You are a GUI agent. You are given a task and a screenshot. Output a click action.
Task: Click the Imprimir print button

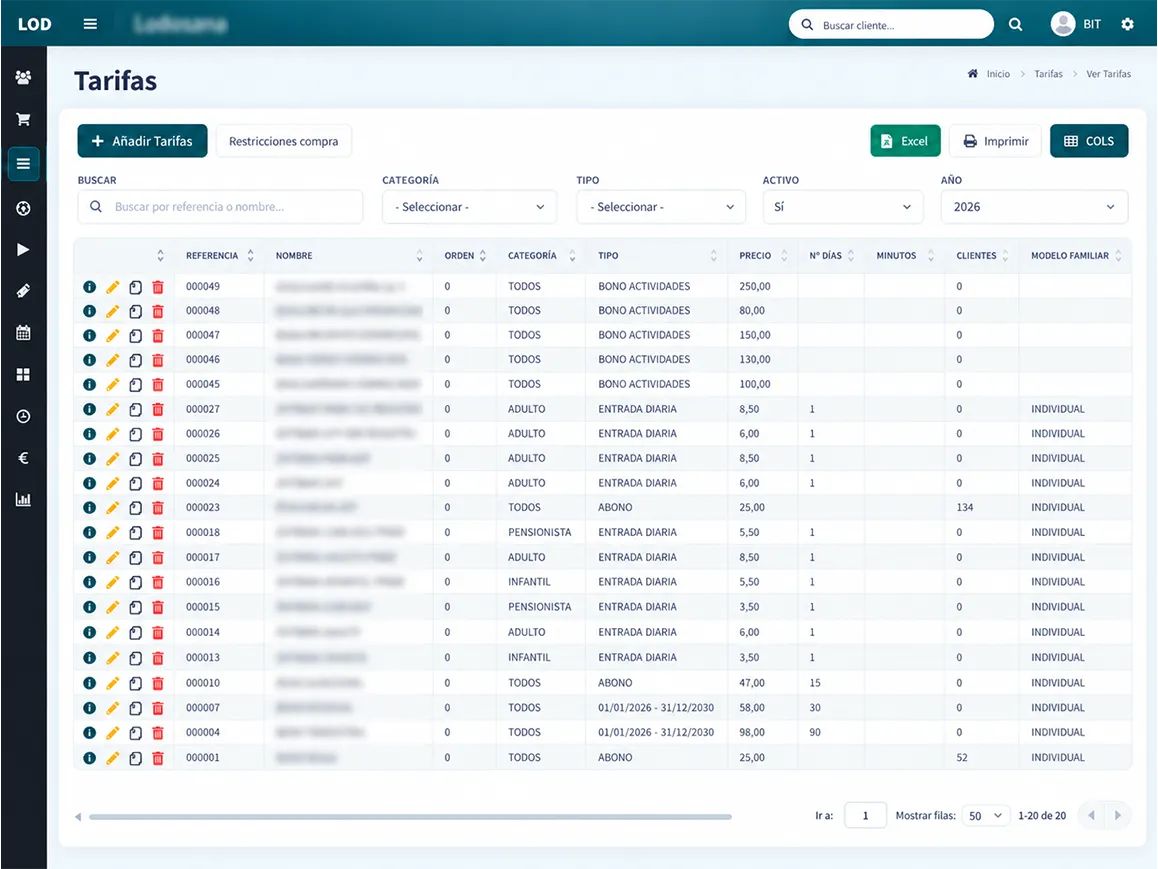(x=996, y=141)
